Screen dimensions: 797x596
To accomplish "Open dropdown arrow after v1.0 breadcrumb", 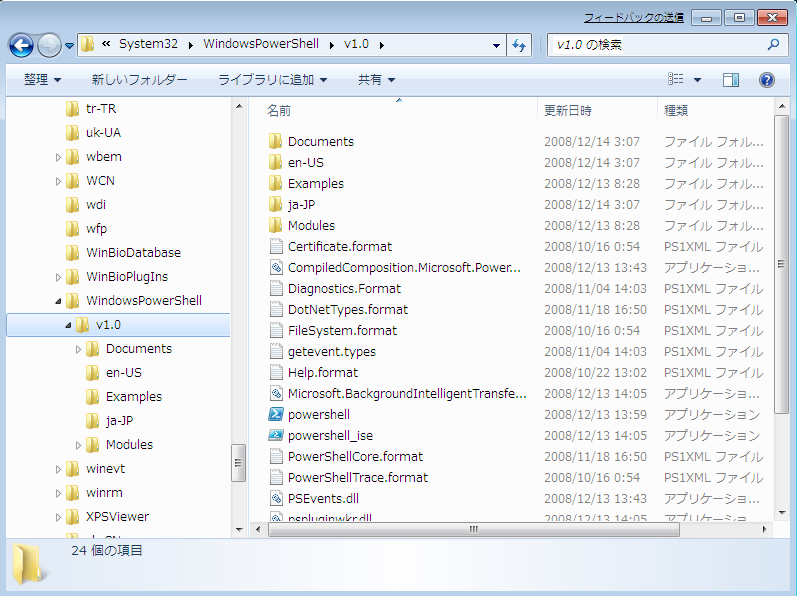I will 382,45.
